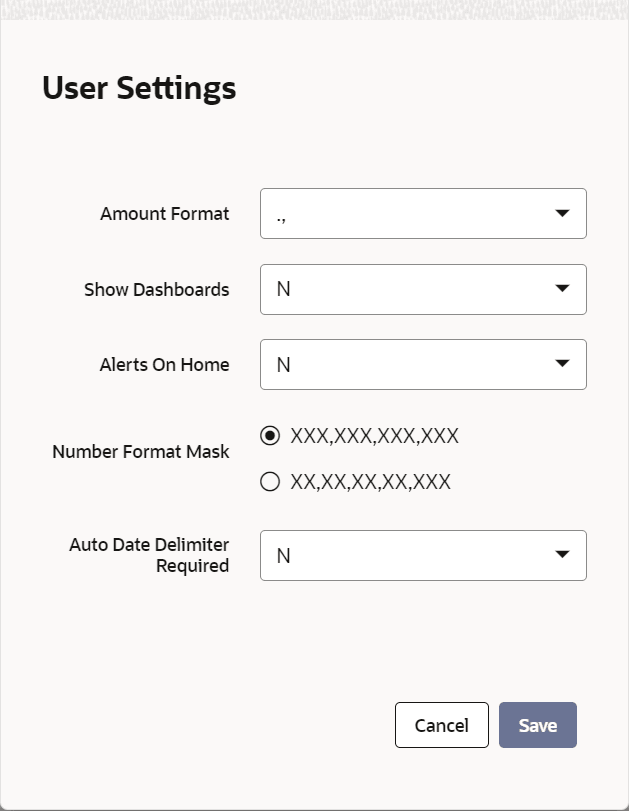Screen dimensions: 631x812
Task: Open the Auto Date Delimiter Required dropdown
Action: (423, 555)
